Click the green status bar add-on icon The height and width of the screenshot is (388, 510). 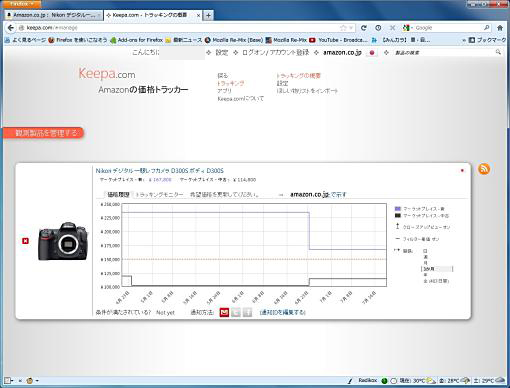click(x=384, y=381)
